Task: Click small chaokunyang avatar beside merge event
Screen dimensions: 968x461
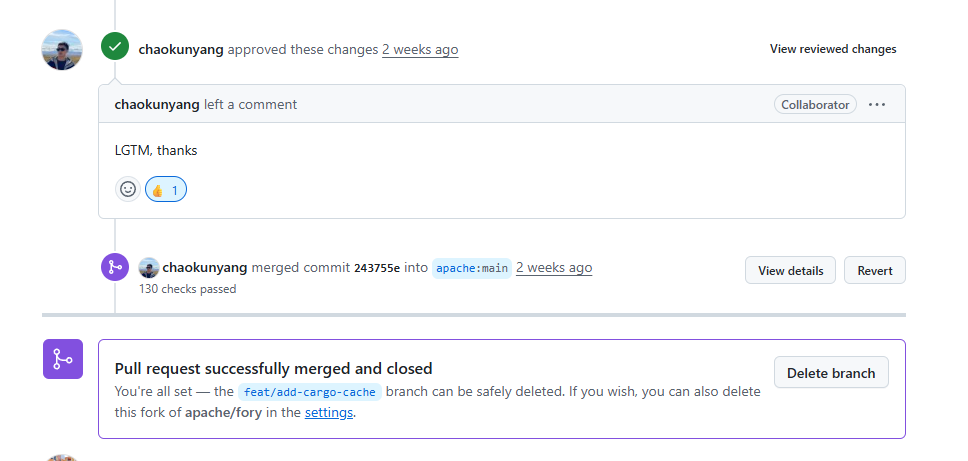Action: point(149,268)
